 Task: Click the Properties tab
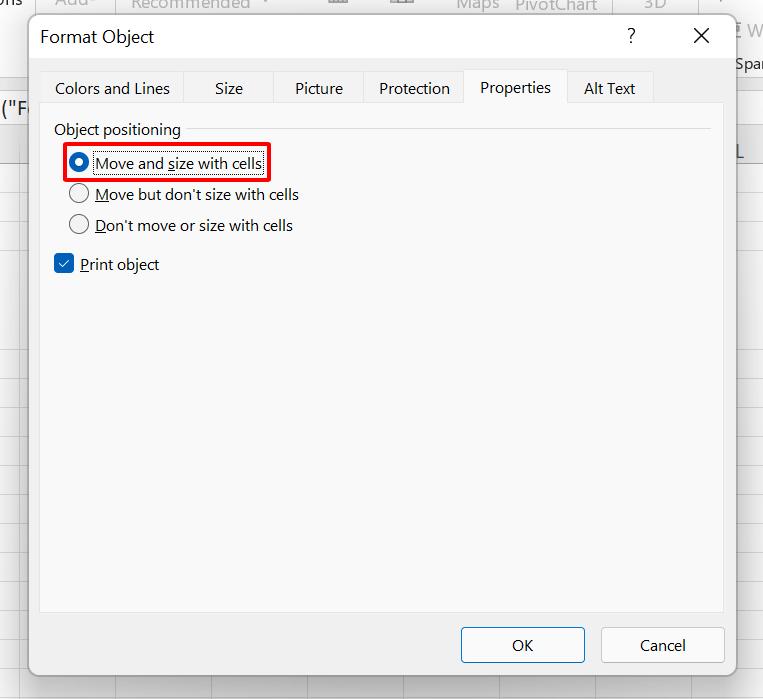[515, 88]
